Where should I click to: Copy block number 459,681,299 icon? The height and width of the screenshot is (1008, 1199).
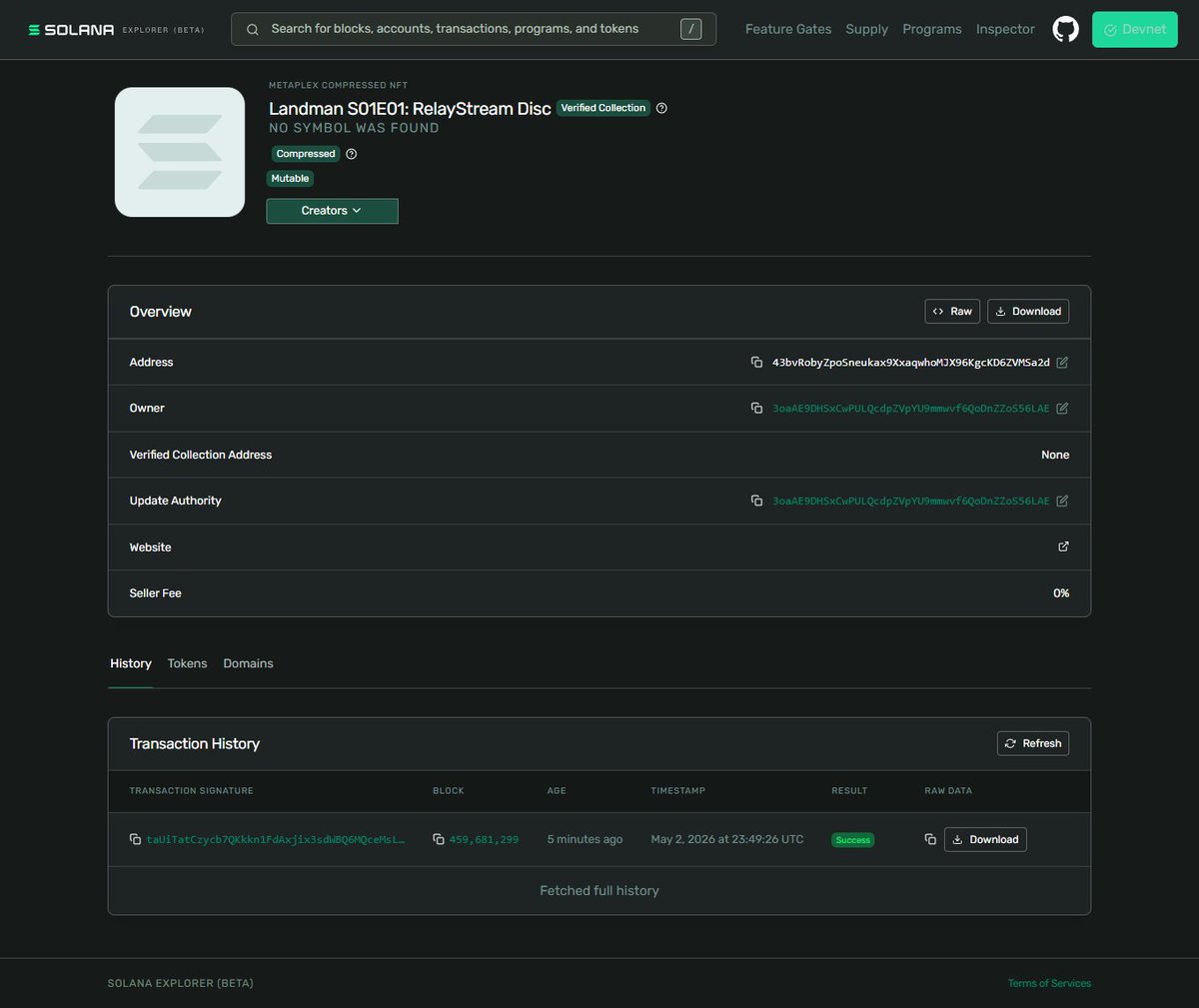pyautogui.click(x=438, y=839)
